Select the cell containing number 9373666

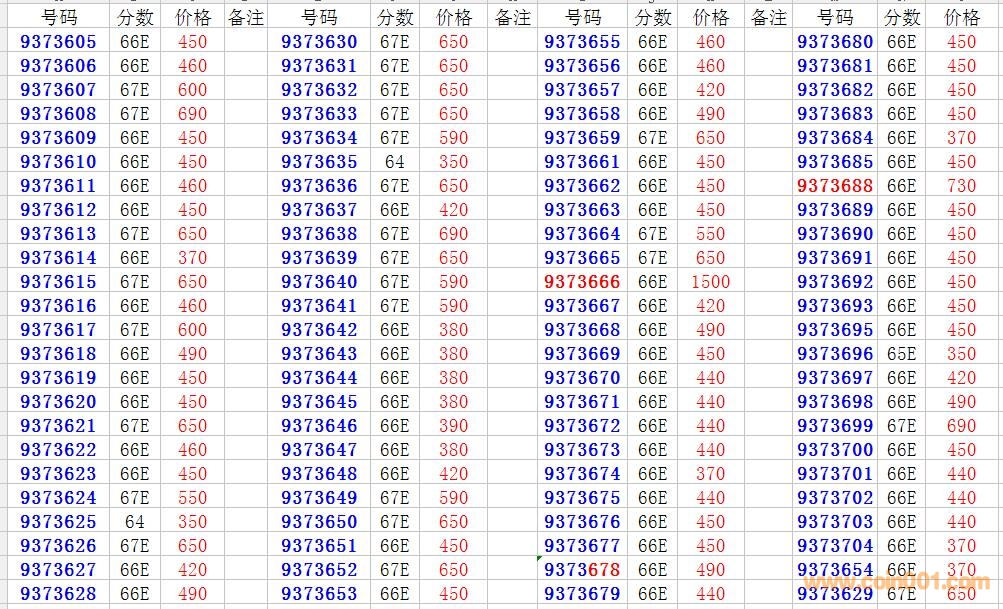[x=582, y=282]
